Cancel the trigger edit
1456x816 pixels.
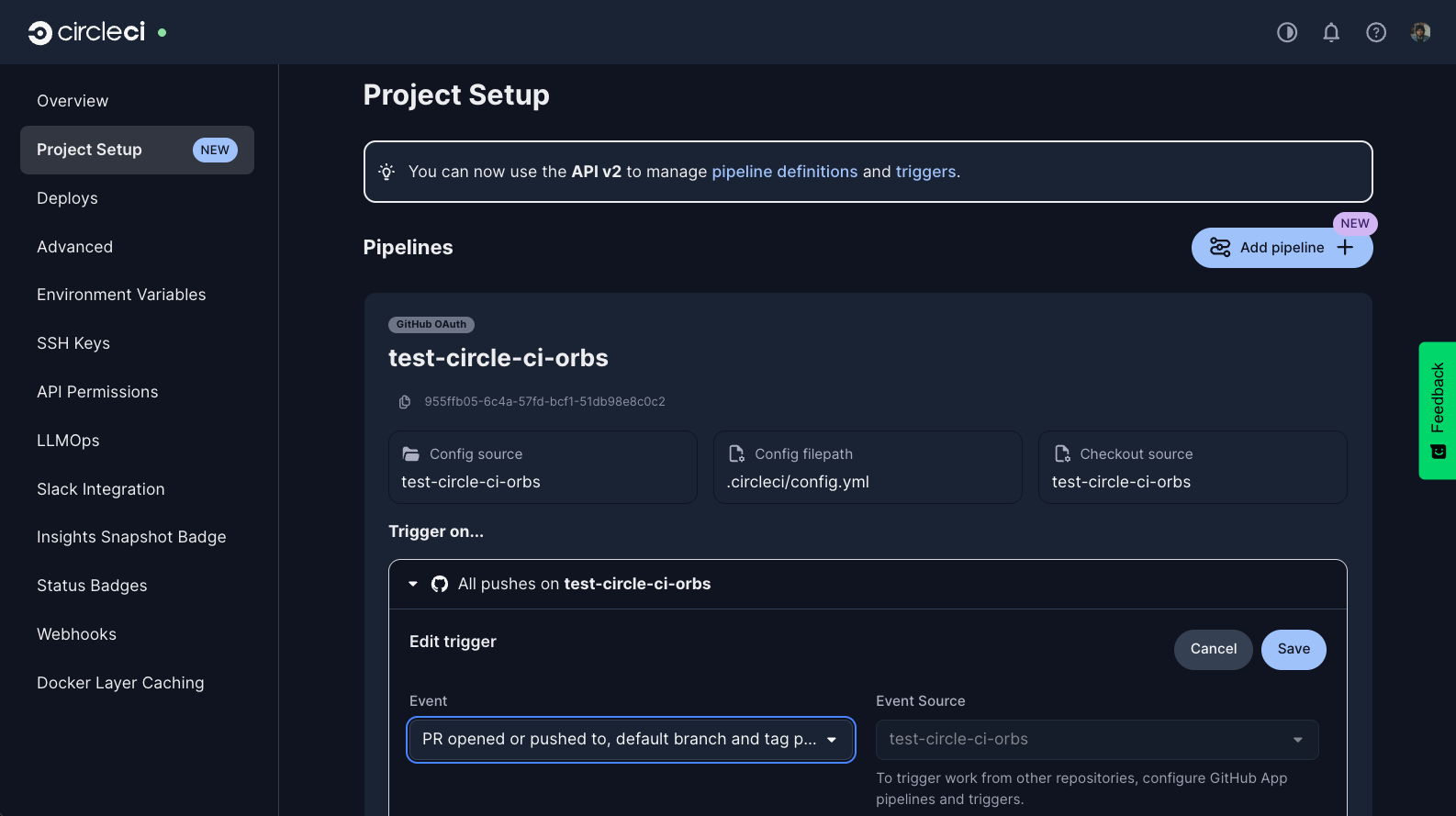tap(1214, 650)
